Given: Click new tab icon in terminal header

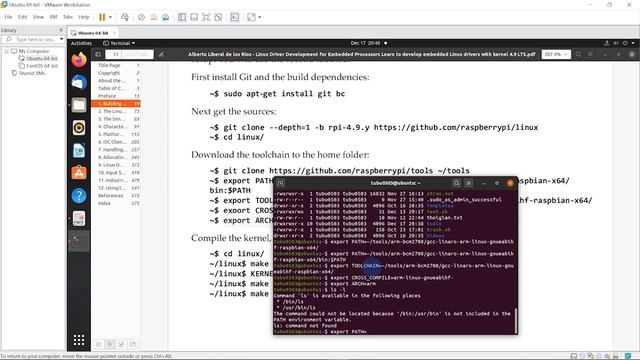Looking at the screenshot, I should pos(281,183).
